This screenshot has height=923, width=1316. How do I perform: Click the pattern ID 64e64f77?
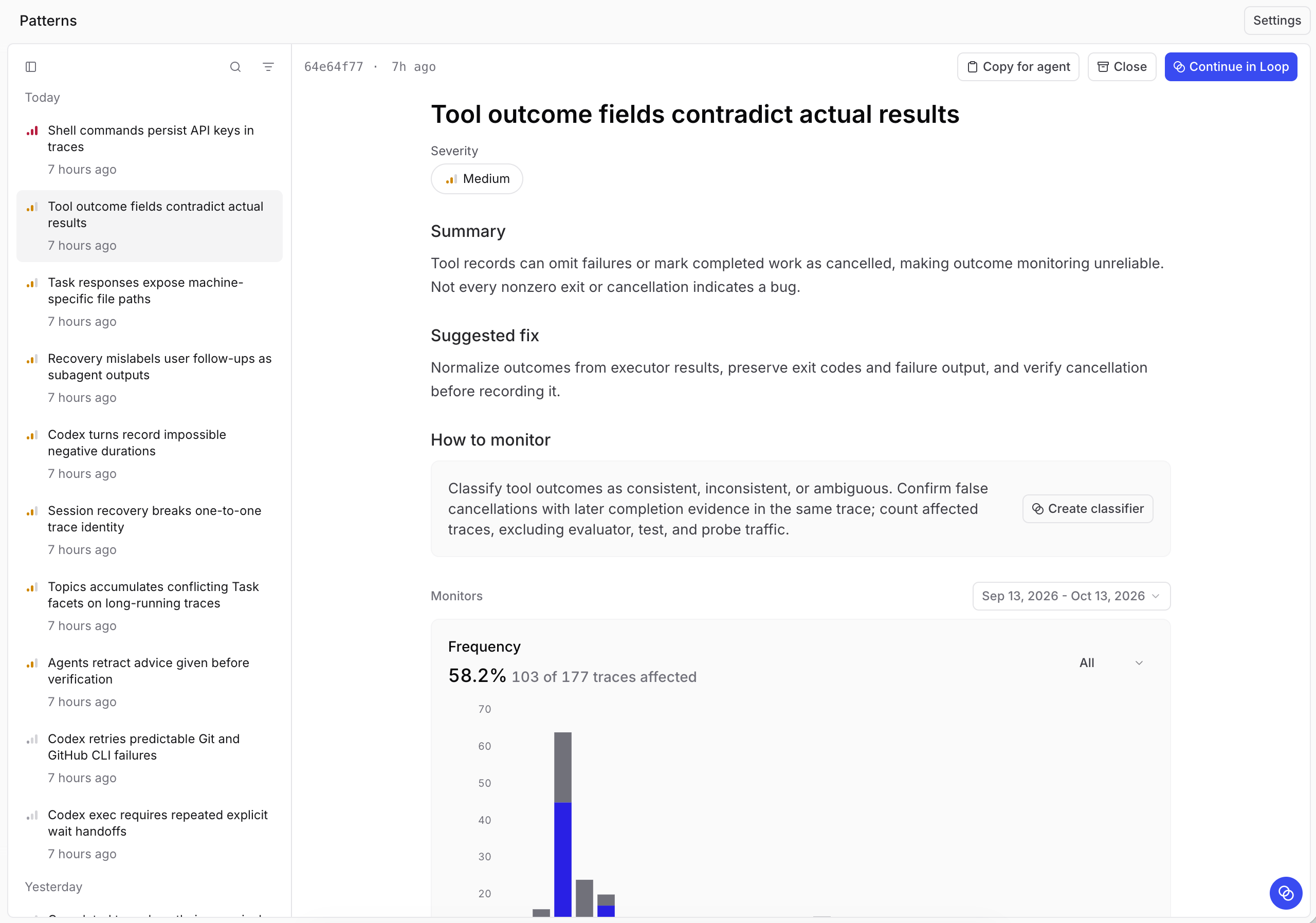pos(334,67)
